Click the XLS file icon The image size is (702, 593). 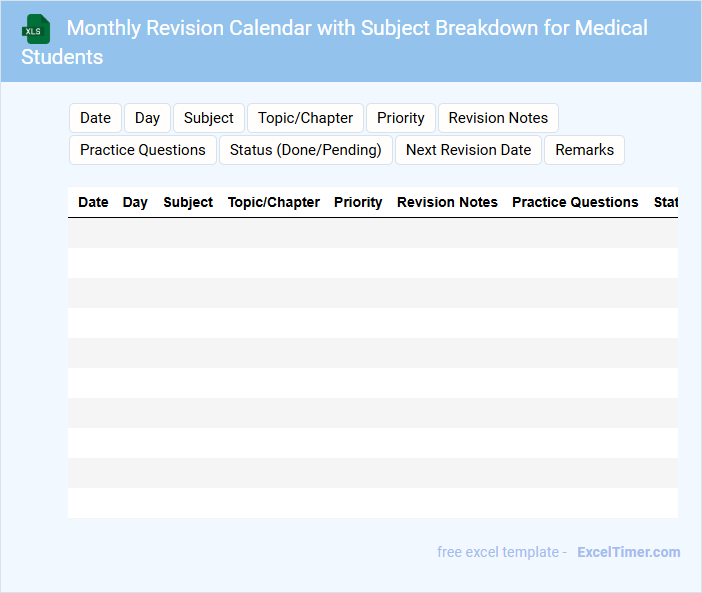[36, 29]
